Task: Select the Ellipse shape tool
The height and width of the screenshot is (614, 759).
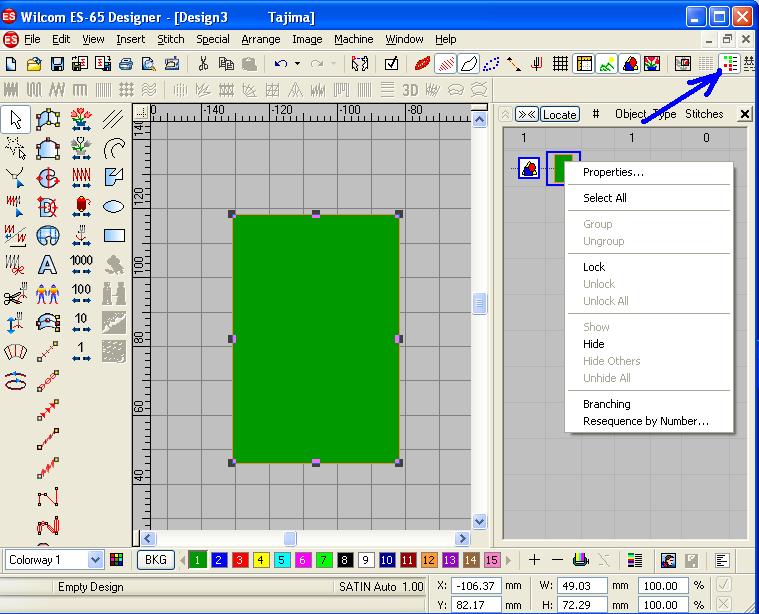Action: 114,207
